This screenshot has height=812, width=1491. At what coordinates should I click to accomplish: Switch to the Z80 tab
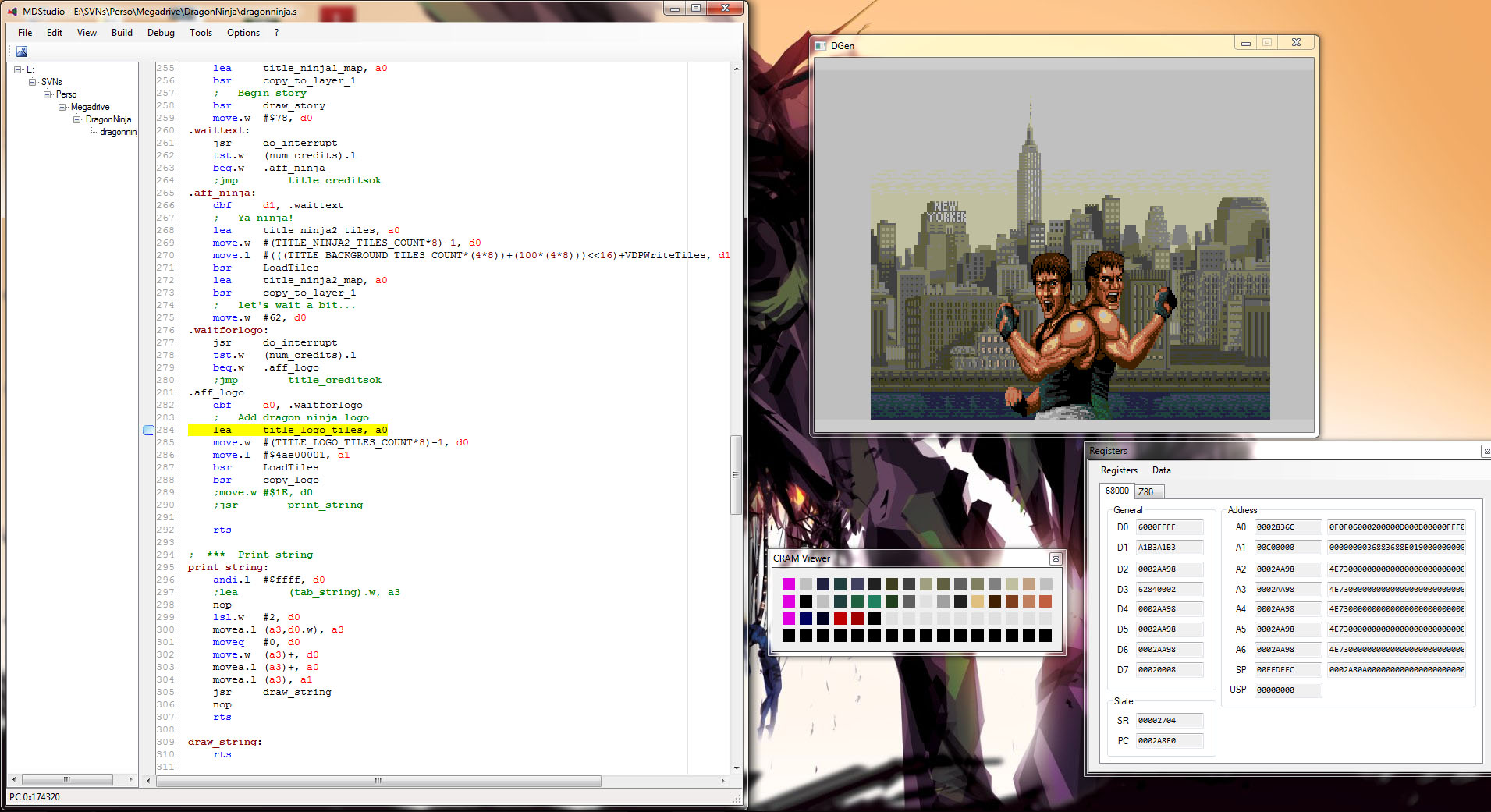click(1148, 492)
